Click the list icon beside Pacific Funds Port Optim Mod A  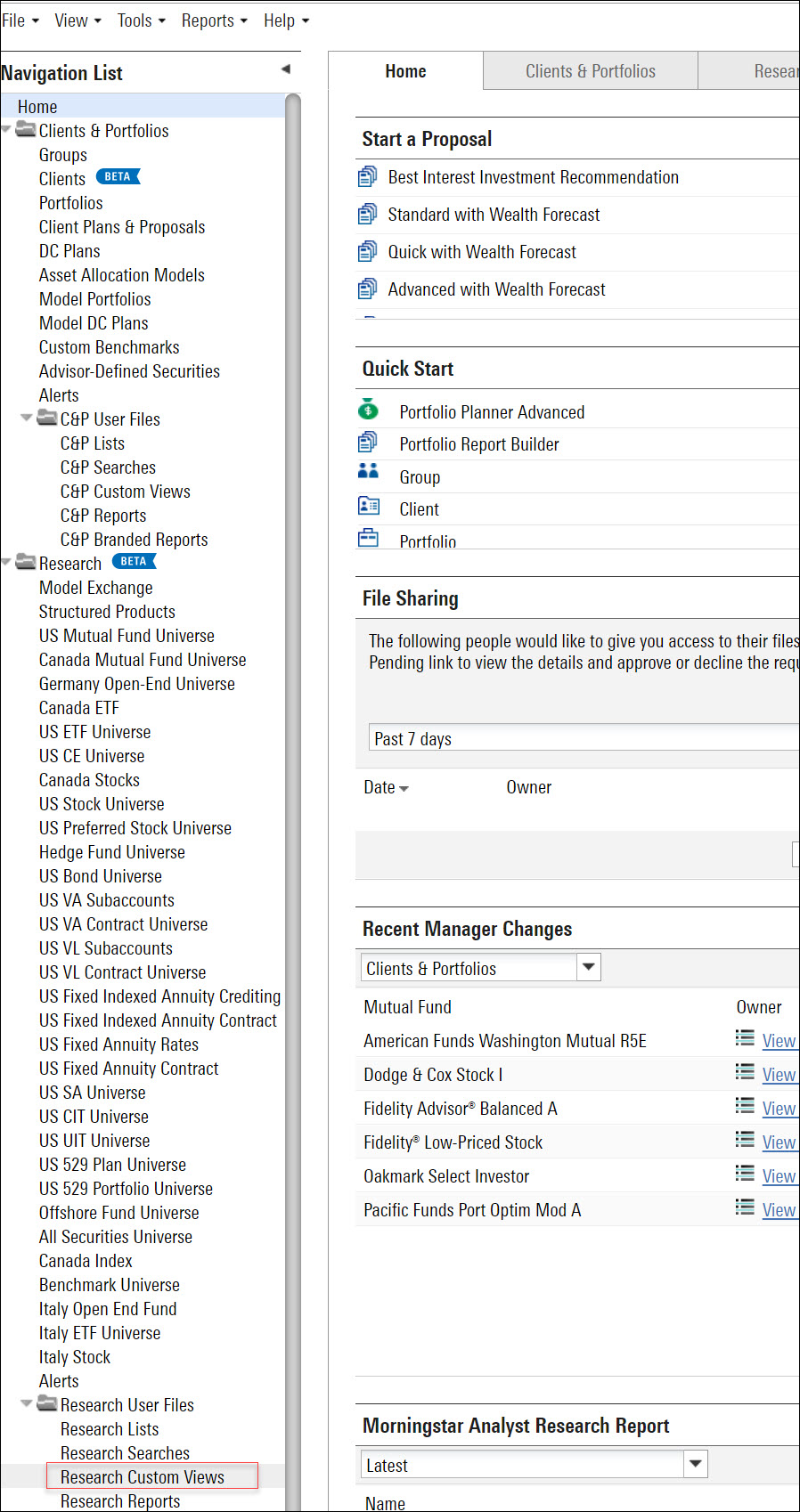(x=745, y=1207)
